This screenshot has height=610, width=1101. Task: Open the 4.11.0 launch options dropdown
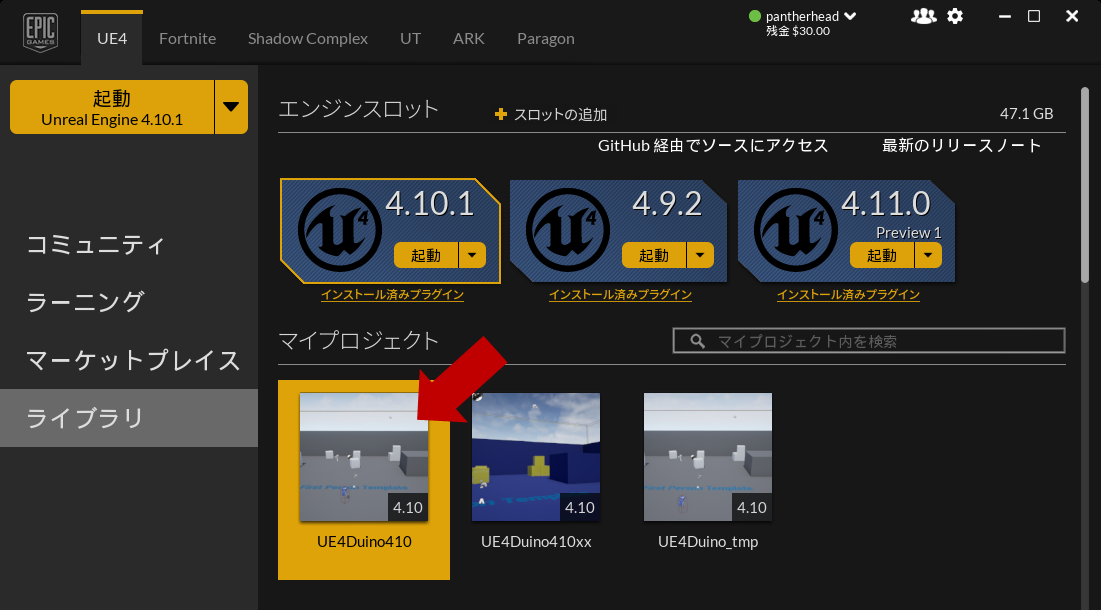(928, 256)
